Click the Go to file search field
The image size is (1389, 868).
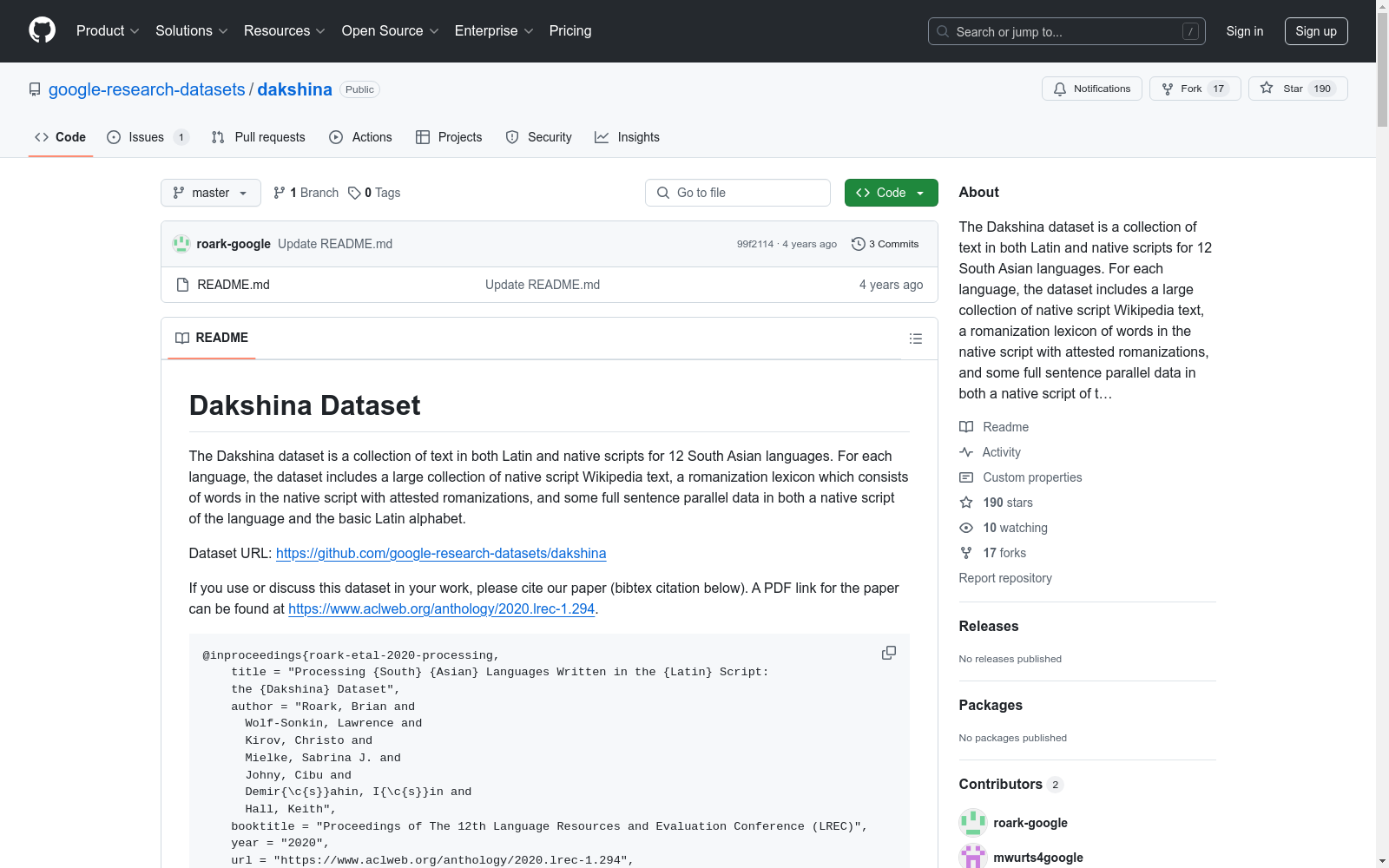[738, 193]
